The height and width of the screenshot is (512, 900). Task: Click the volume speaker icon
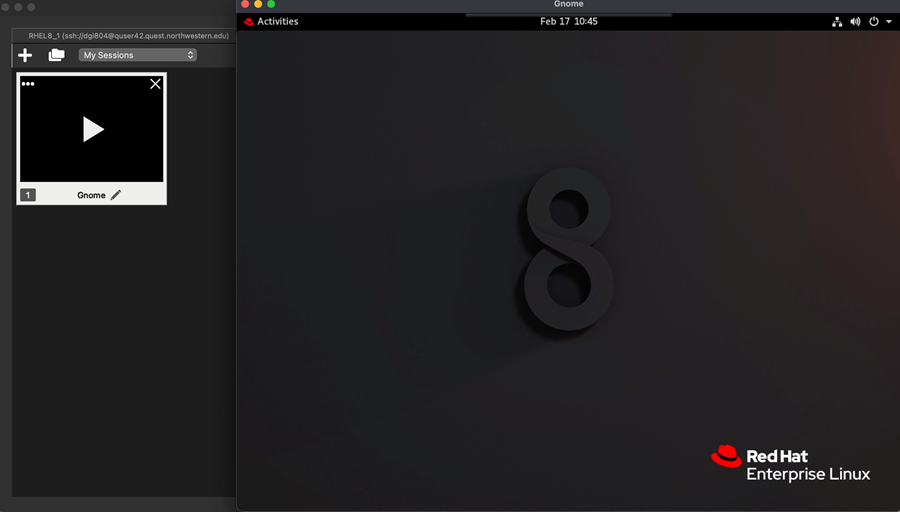855,22
